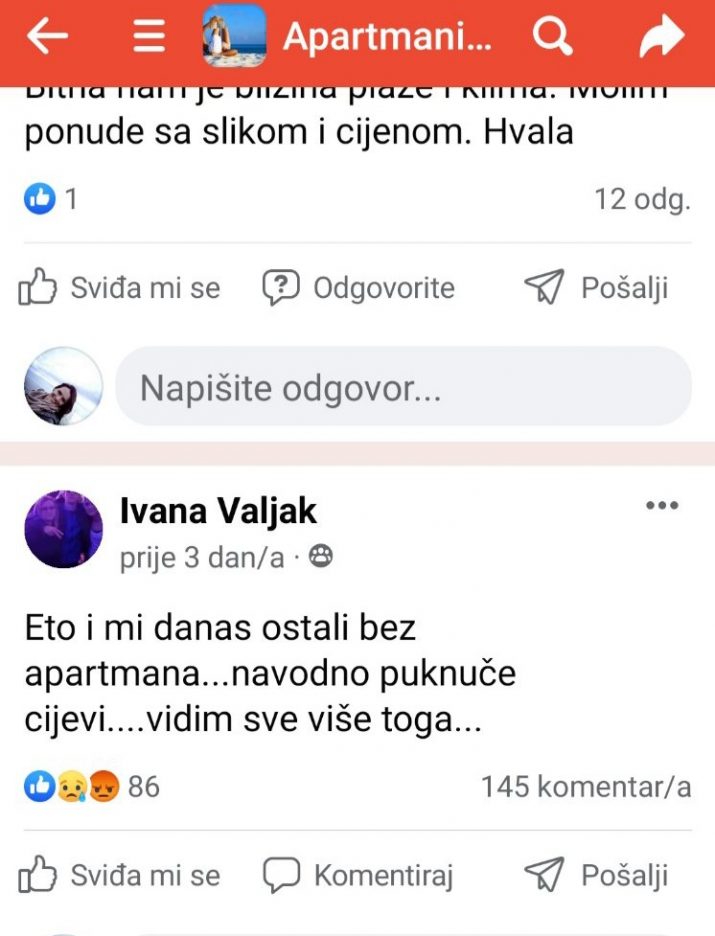This screenshot has width=715, height=936.
Task: Open the like reaction count of 1
Action: click(51, 199)
